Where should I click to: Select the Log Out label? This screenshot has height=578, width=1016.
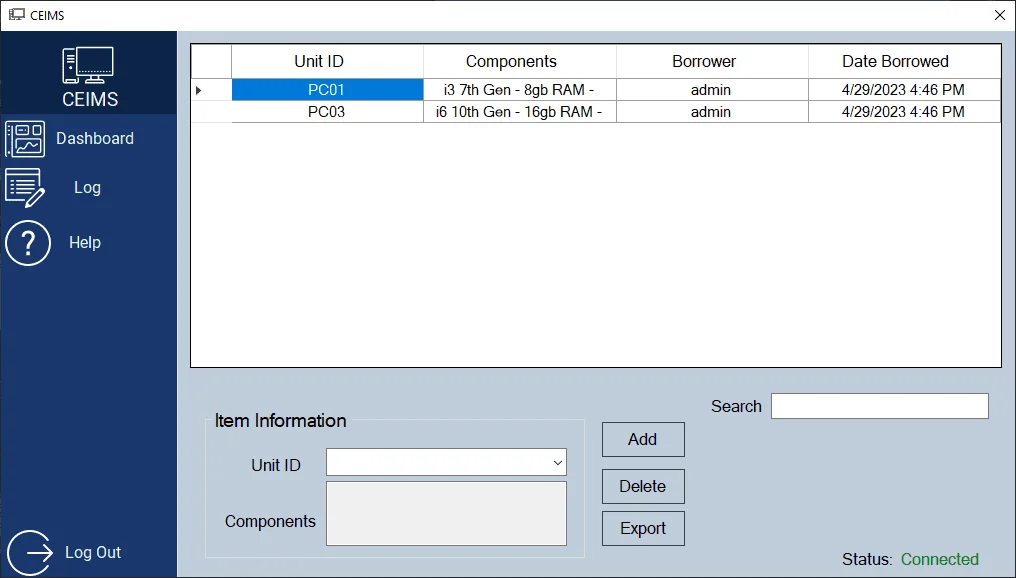click(93, 552)
